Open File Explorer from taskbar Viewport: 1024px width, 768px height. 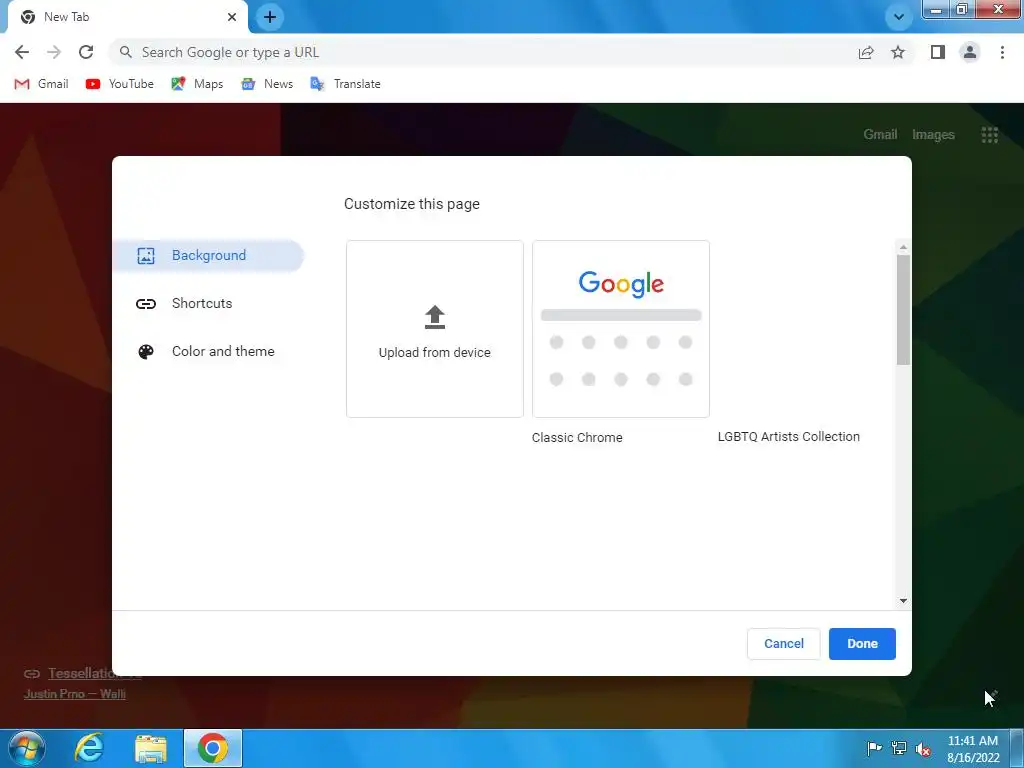coord(151,748)
